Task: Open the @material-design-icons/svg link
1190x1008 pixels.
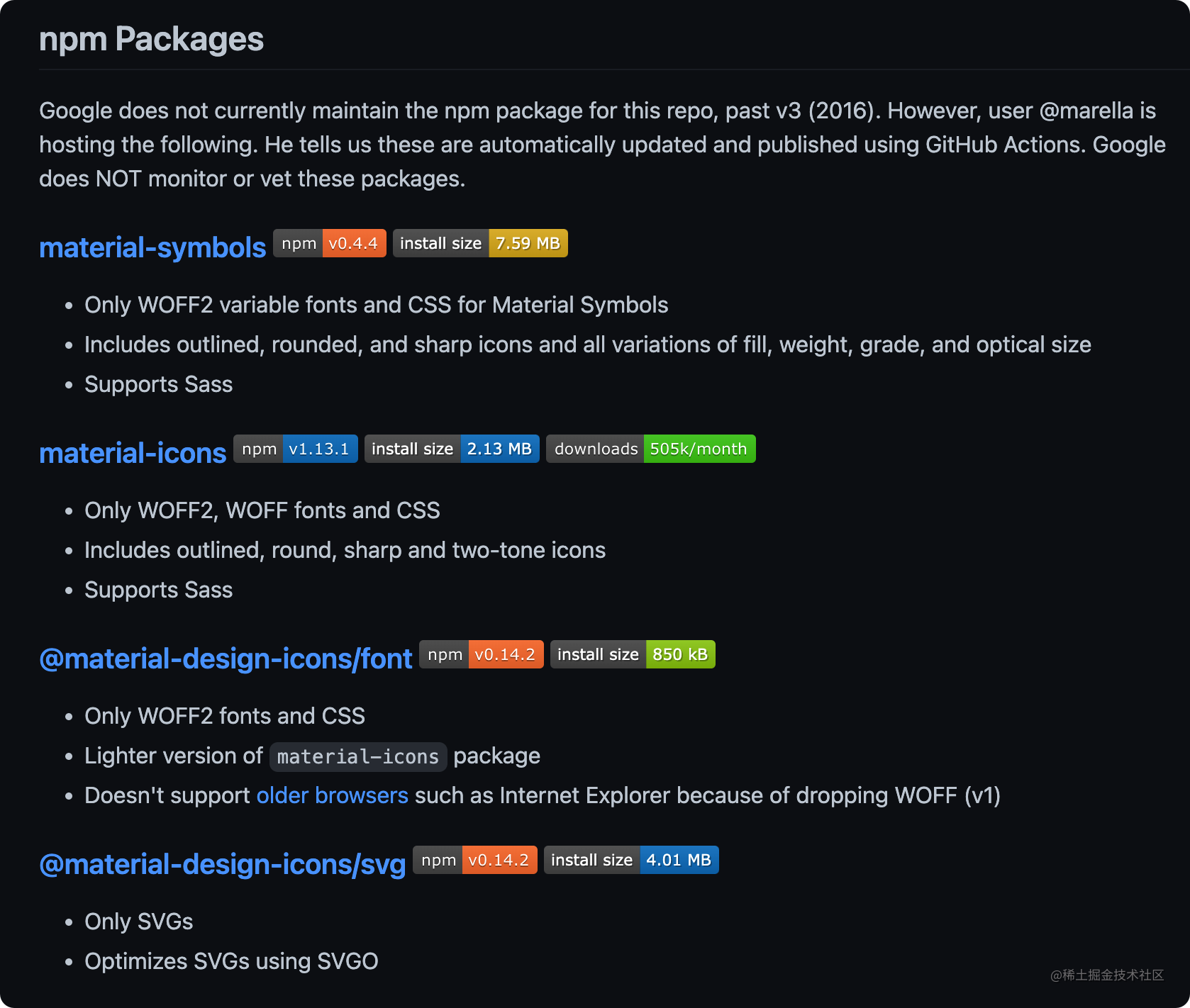Action: 222,865
